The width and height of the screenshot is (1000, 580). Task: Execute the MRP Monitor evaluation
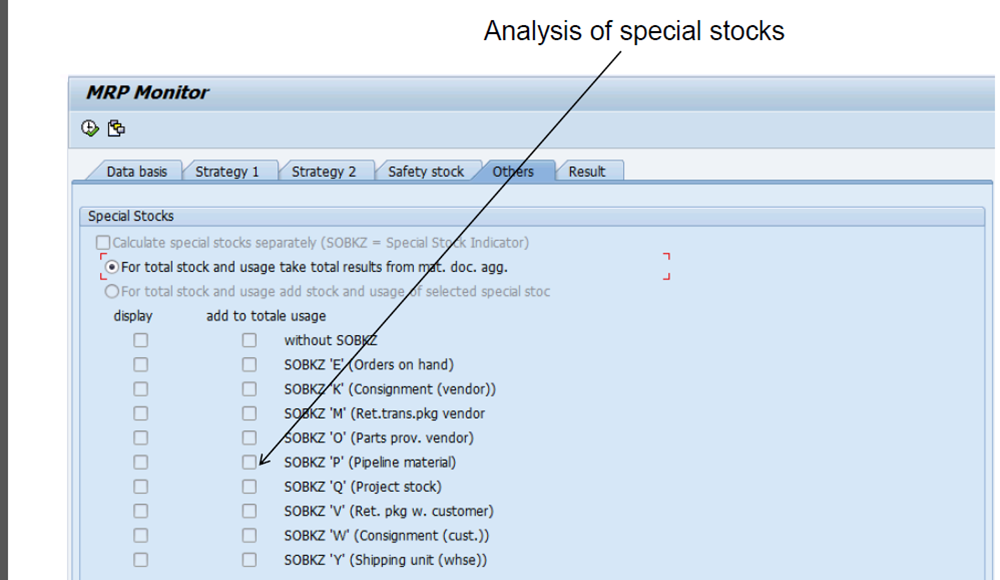pyautogui.click(x=88, y=127)
